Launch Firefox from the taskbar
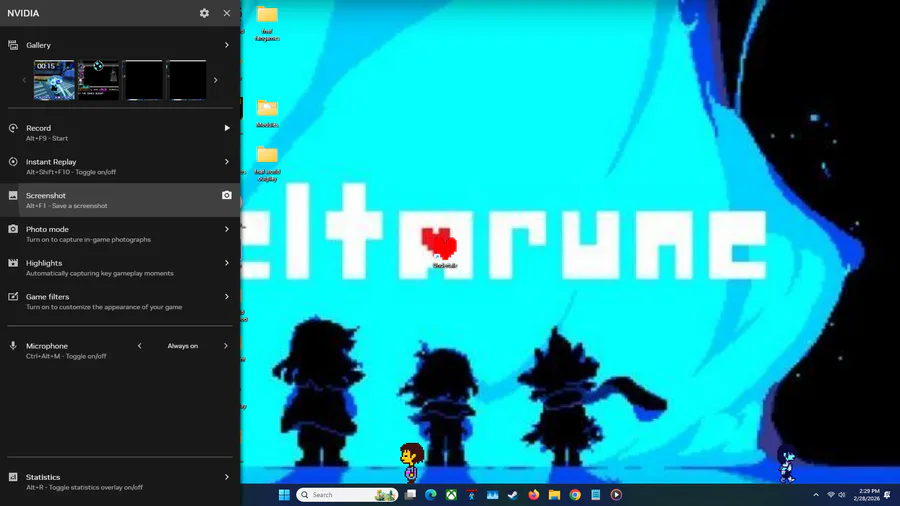The image size is (900, 506). tap(533, 495)
